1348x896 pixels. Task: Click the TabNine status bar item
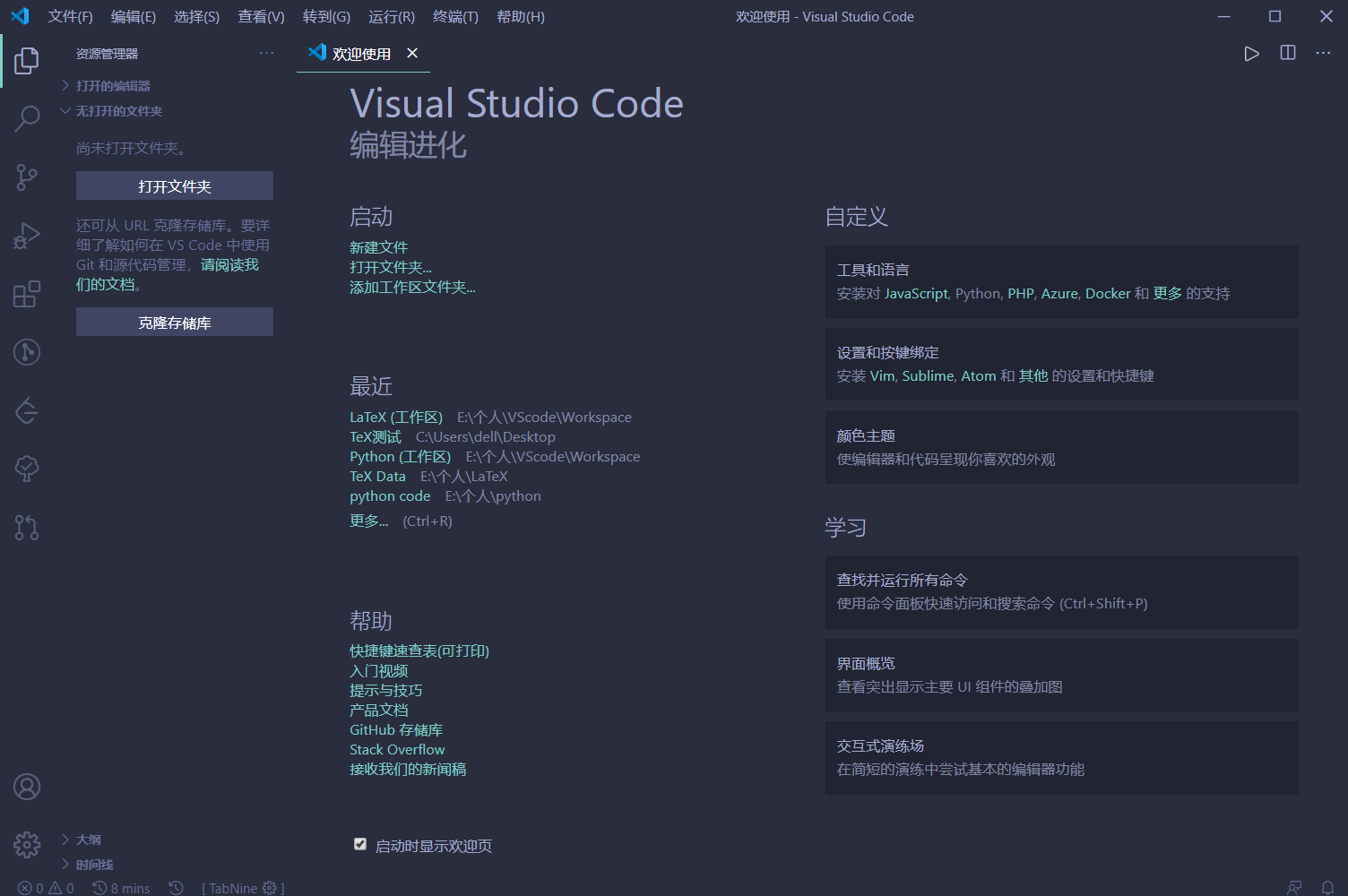243,888
